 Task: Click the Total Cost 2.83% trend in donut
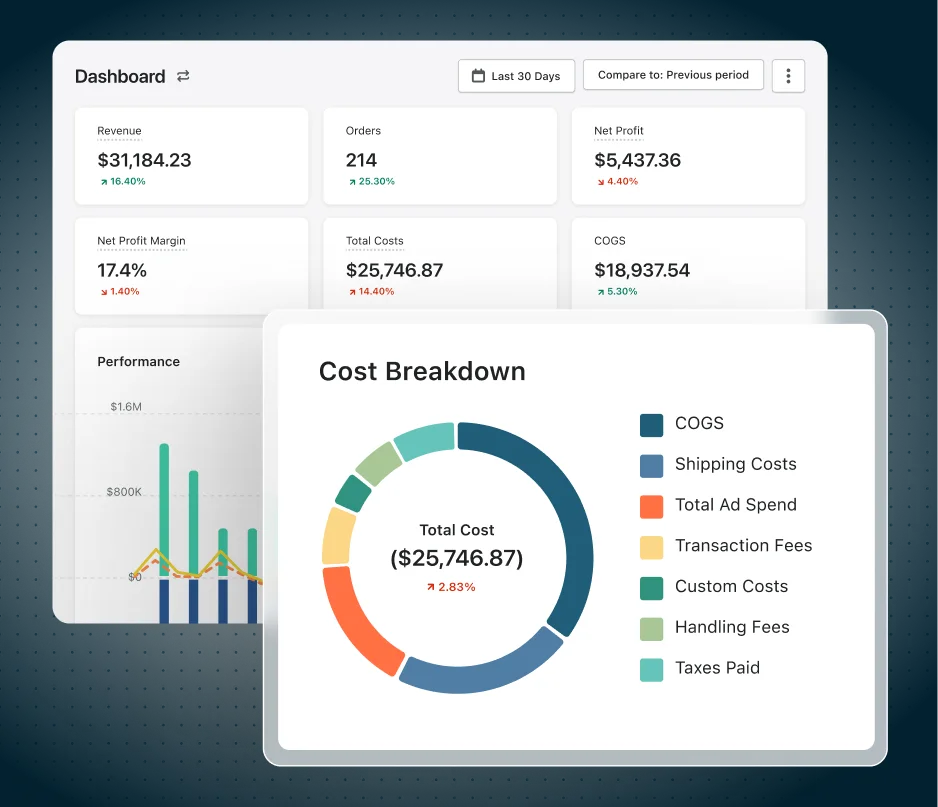point(451,587)
